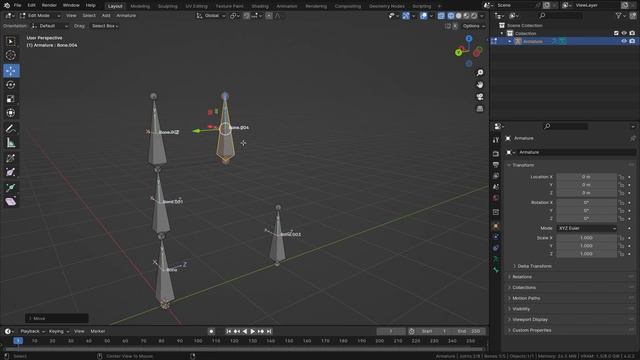
Task: Open the Object Data armature properties tab
Action: tap(496, 259)
